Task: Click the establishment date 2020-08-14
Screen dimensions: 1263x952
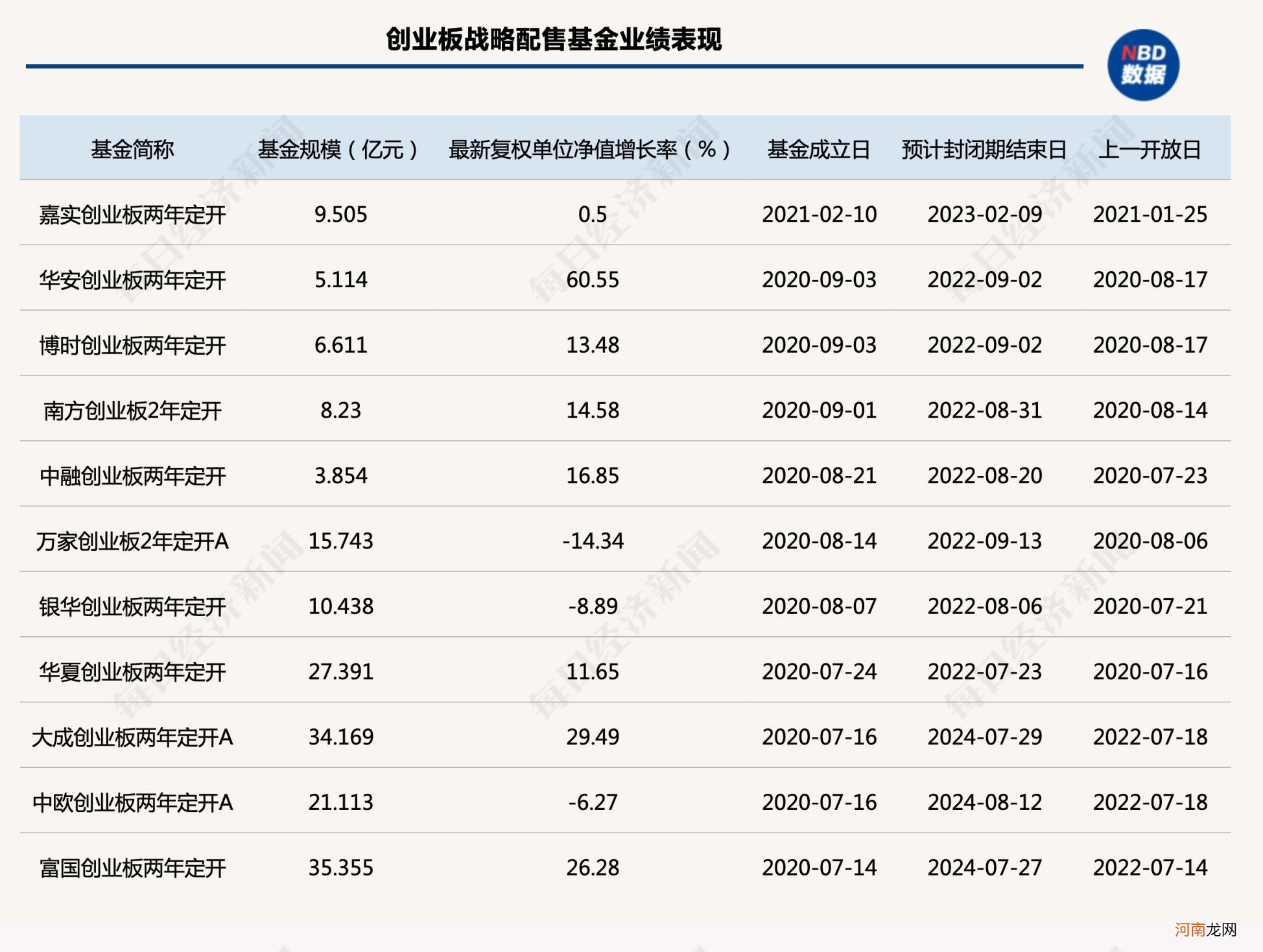Action: click(x=819, y=541)
